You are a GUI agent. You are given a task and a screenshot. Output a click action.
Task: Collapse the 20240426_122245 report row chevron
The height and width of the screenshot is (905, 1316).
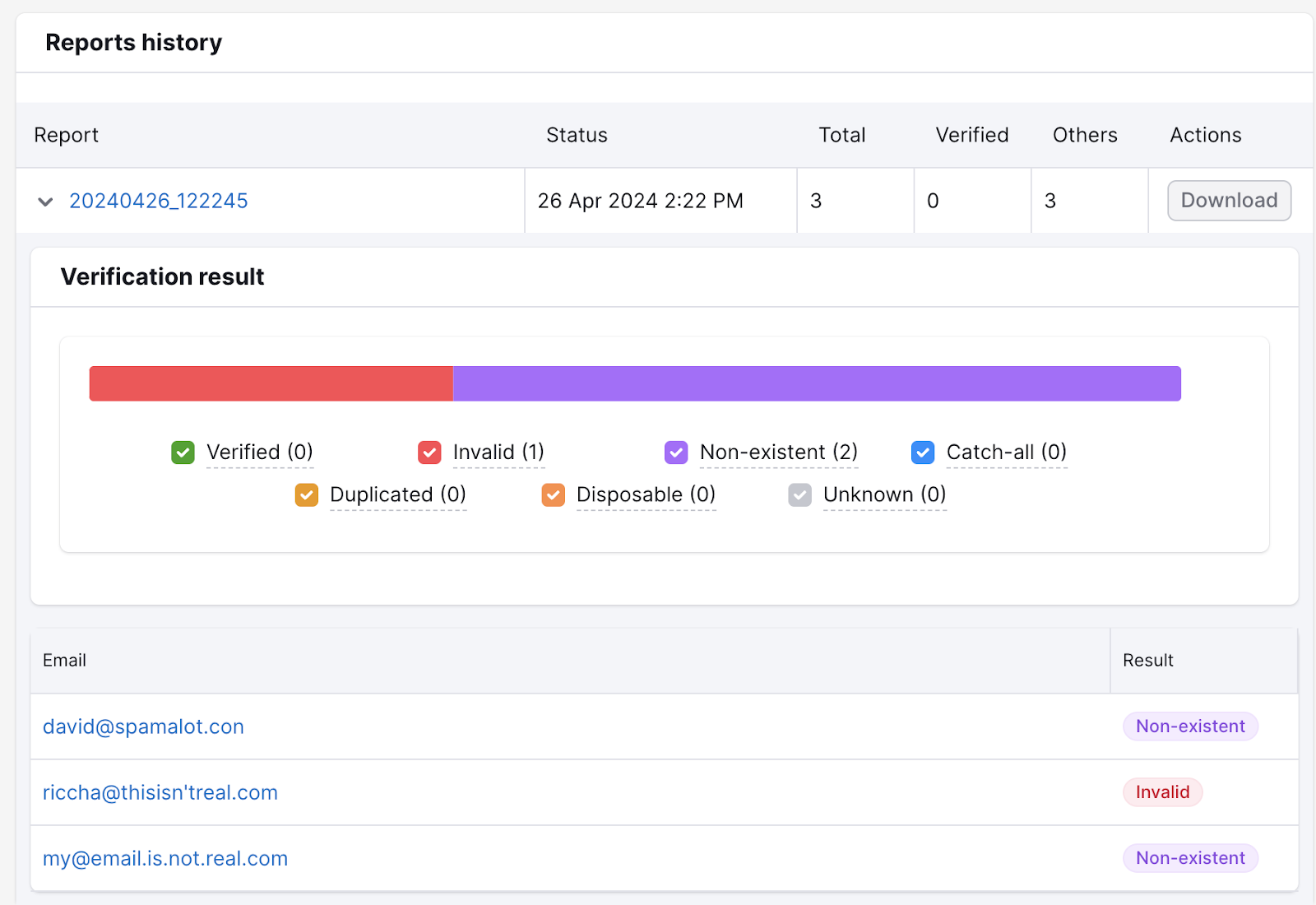(45, 202)
